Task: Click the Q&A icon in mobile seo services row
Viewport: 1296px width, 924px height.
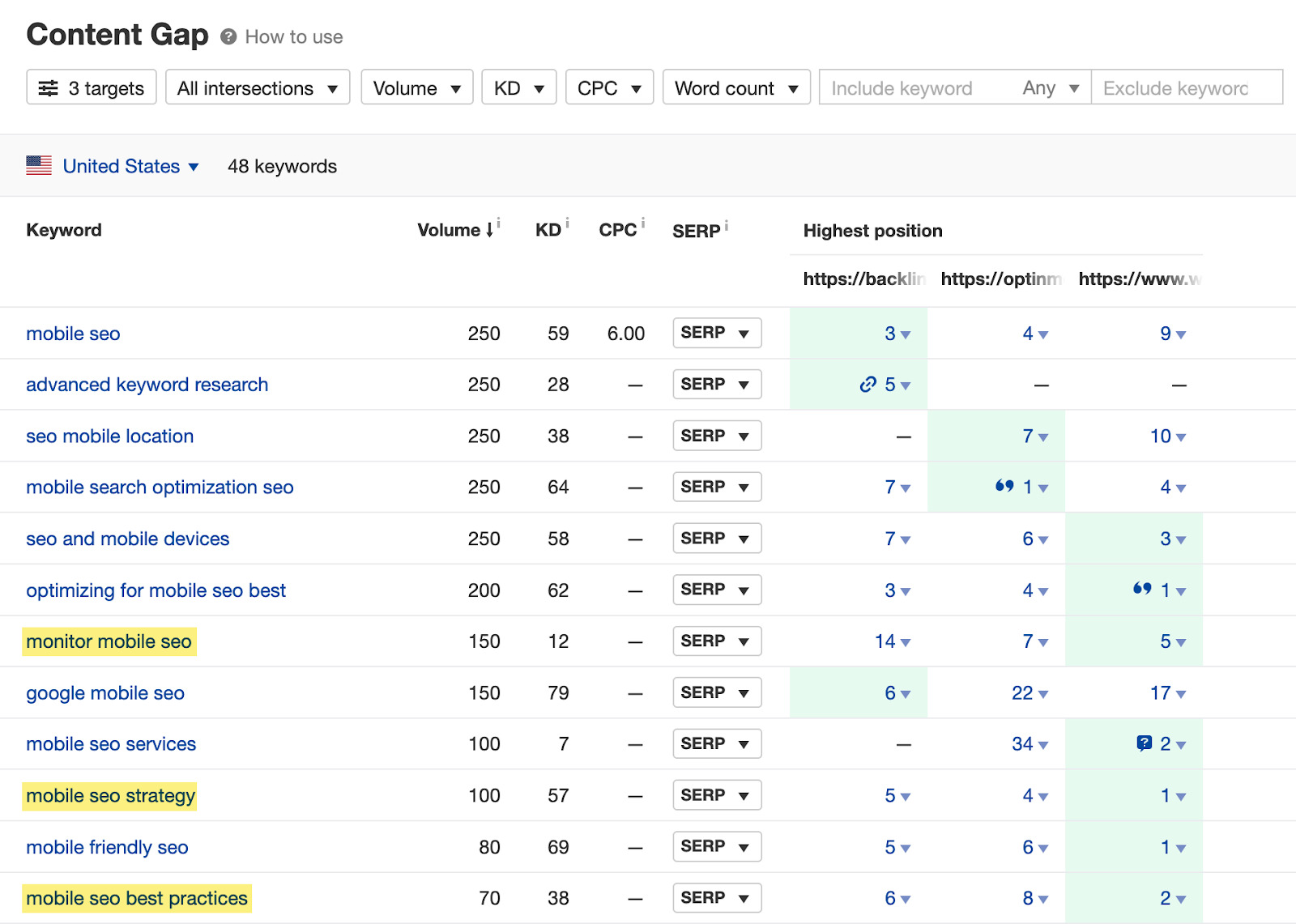Action: [x=1144, y=743]
